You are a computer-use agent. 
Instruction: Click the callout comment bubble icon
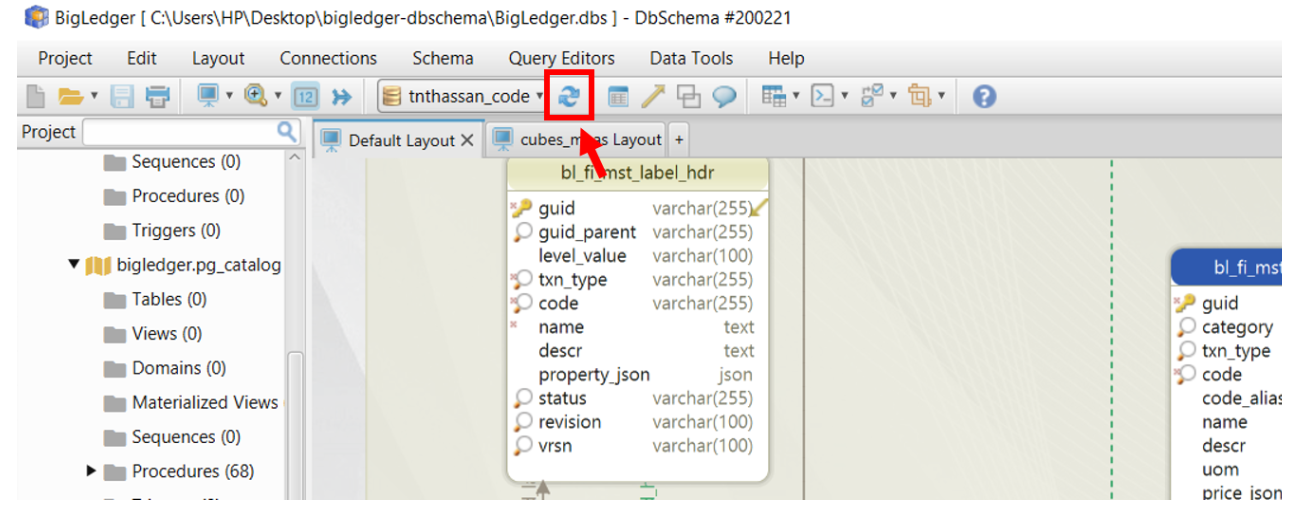point(724,96)
